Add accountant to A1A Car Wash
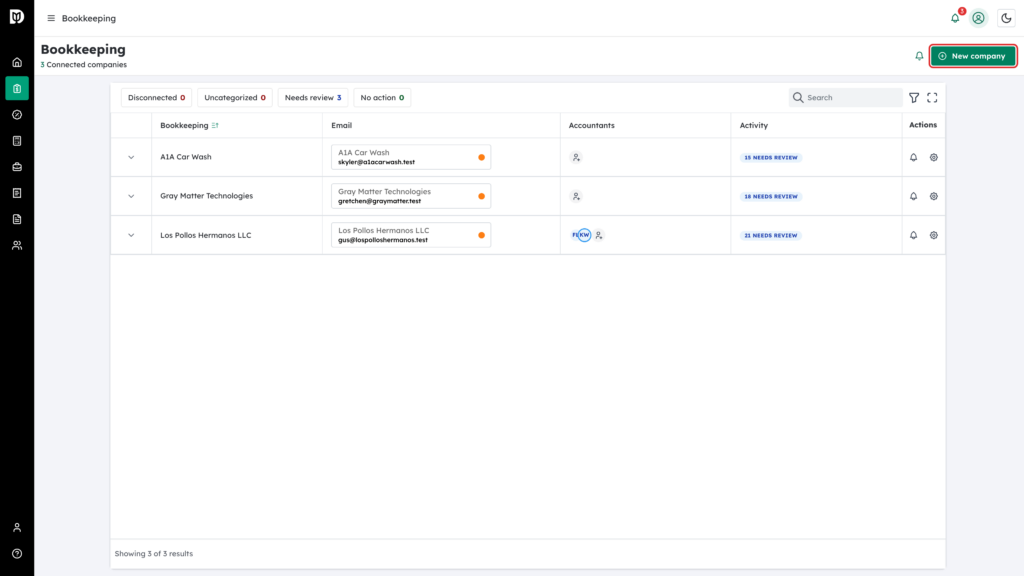1024x576 pixels. pyautogui.click(x=576, y=157)
